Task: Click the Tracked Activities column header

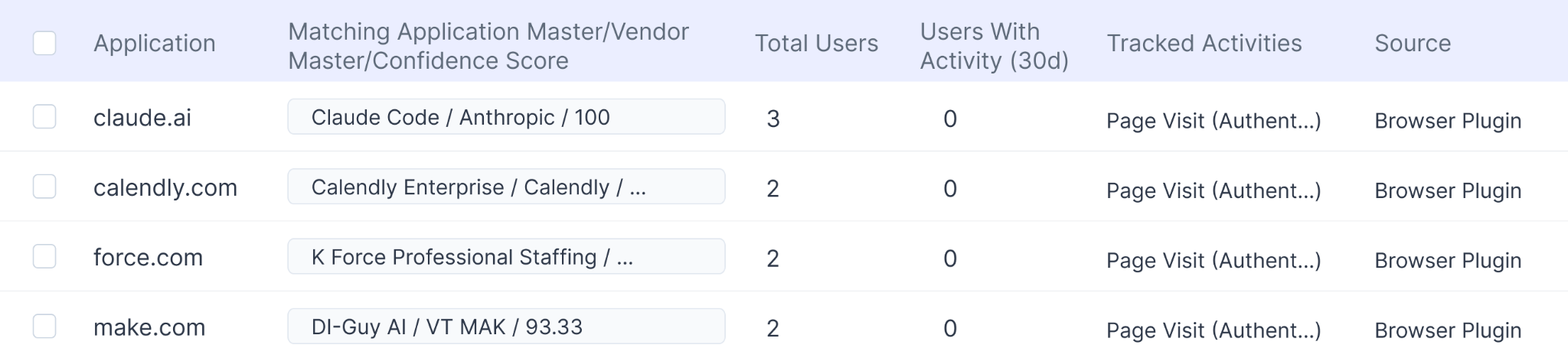Action: point(1204,44)
